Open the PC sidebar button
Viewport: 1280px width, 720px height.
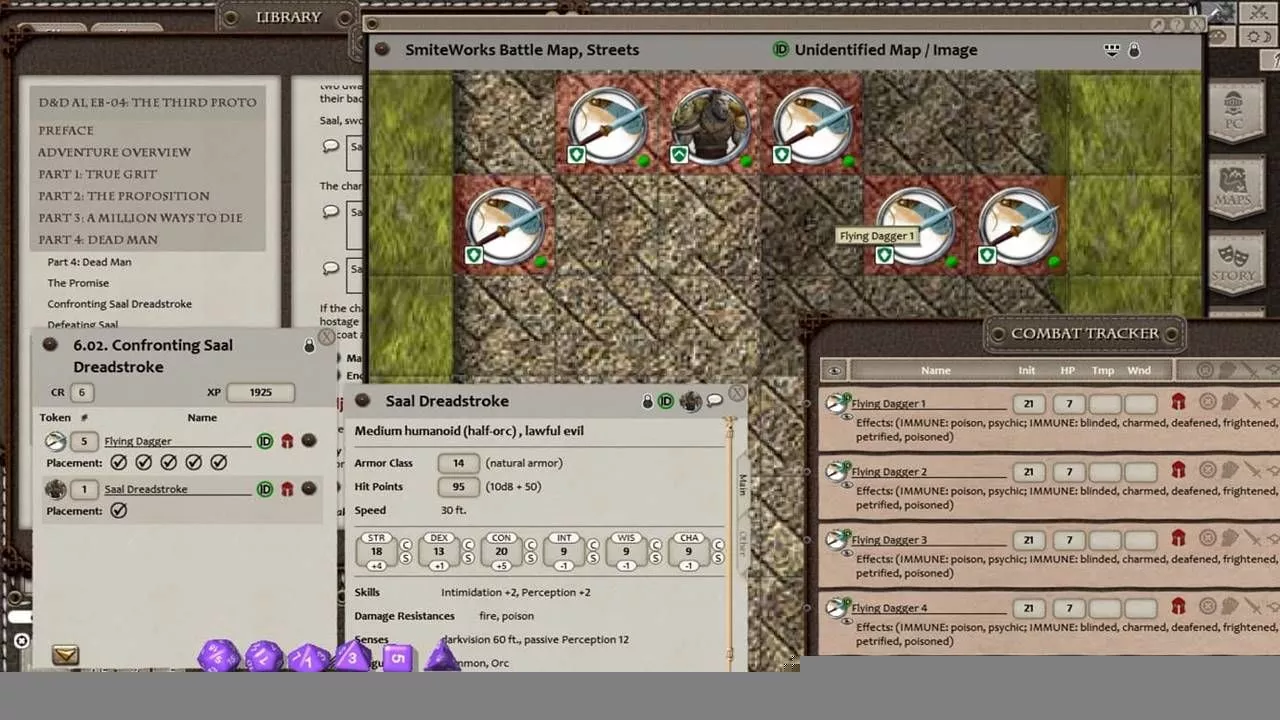pyautogui.click(x=1235, y=113)
